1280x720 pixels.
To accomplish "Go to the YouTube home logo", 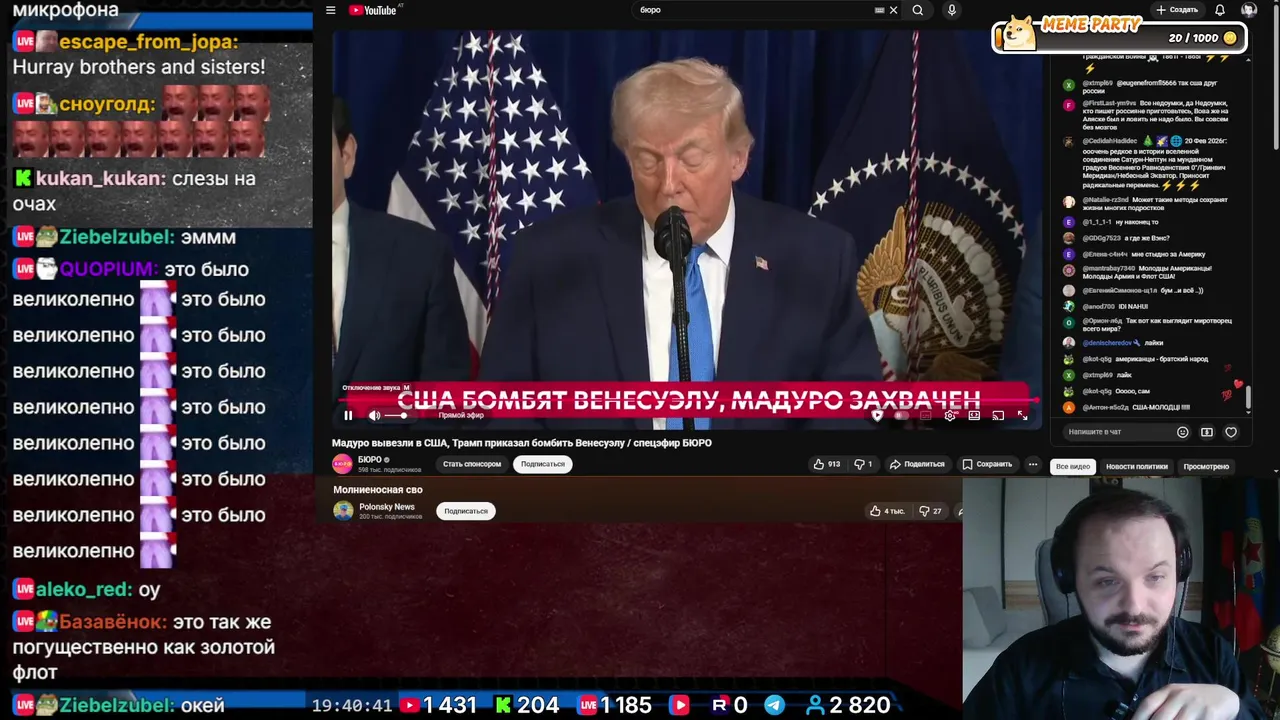I will tap(373, 10).
